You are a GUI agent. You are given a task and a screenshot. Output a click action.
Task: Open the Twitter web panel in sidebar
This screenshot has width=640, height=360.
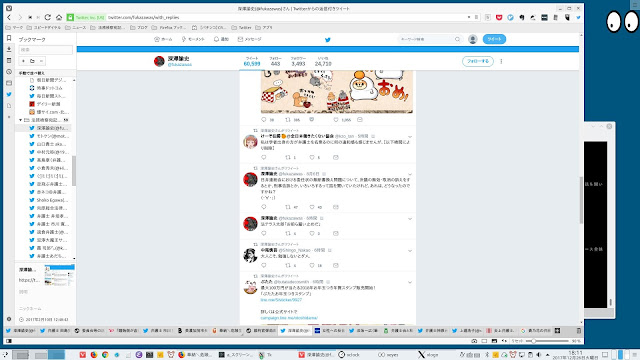click(x=9, y=94)
